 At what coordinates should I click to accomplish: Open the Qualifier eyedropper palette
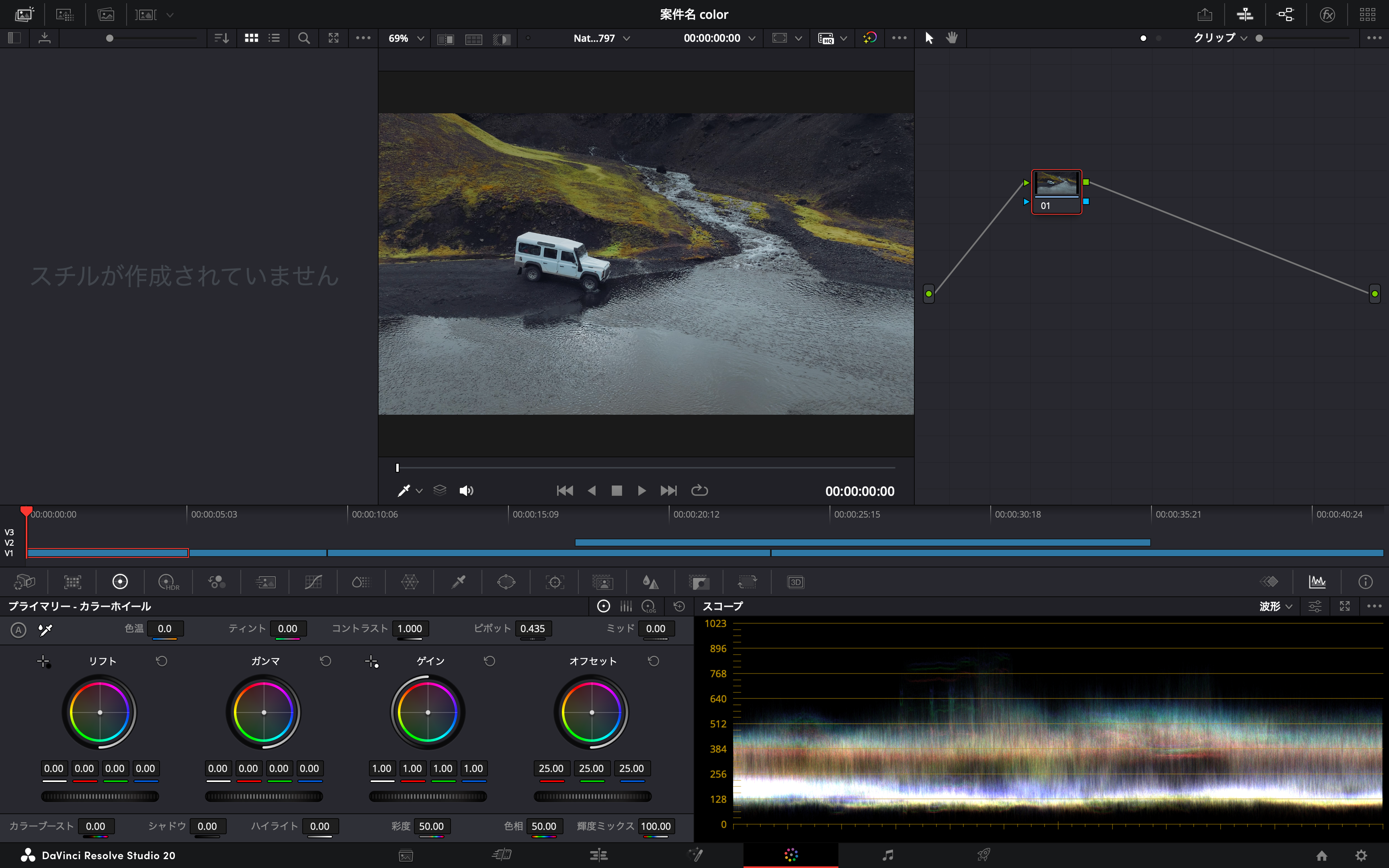[458, 582]
